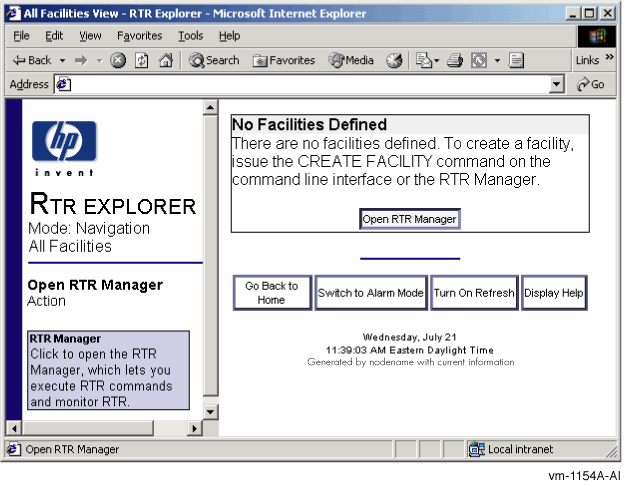The height and width of the screenshot is (486, 626).
Task: Click the Go button beside Address bar
Action: pos(590,84)
